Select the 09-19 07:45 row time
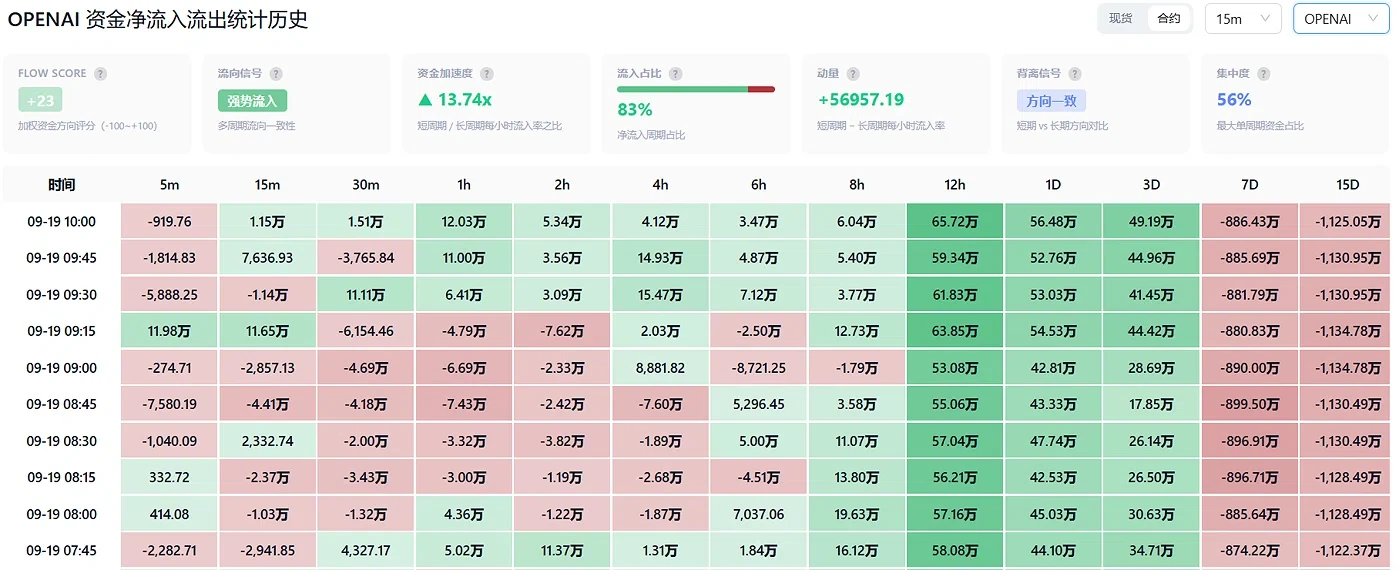Image resolution: width=1399 pixels, height=570 pixels. (x=62, y=550)
